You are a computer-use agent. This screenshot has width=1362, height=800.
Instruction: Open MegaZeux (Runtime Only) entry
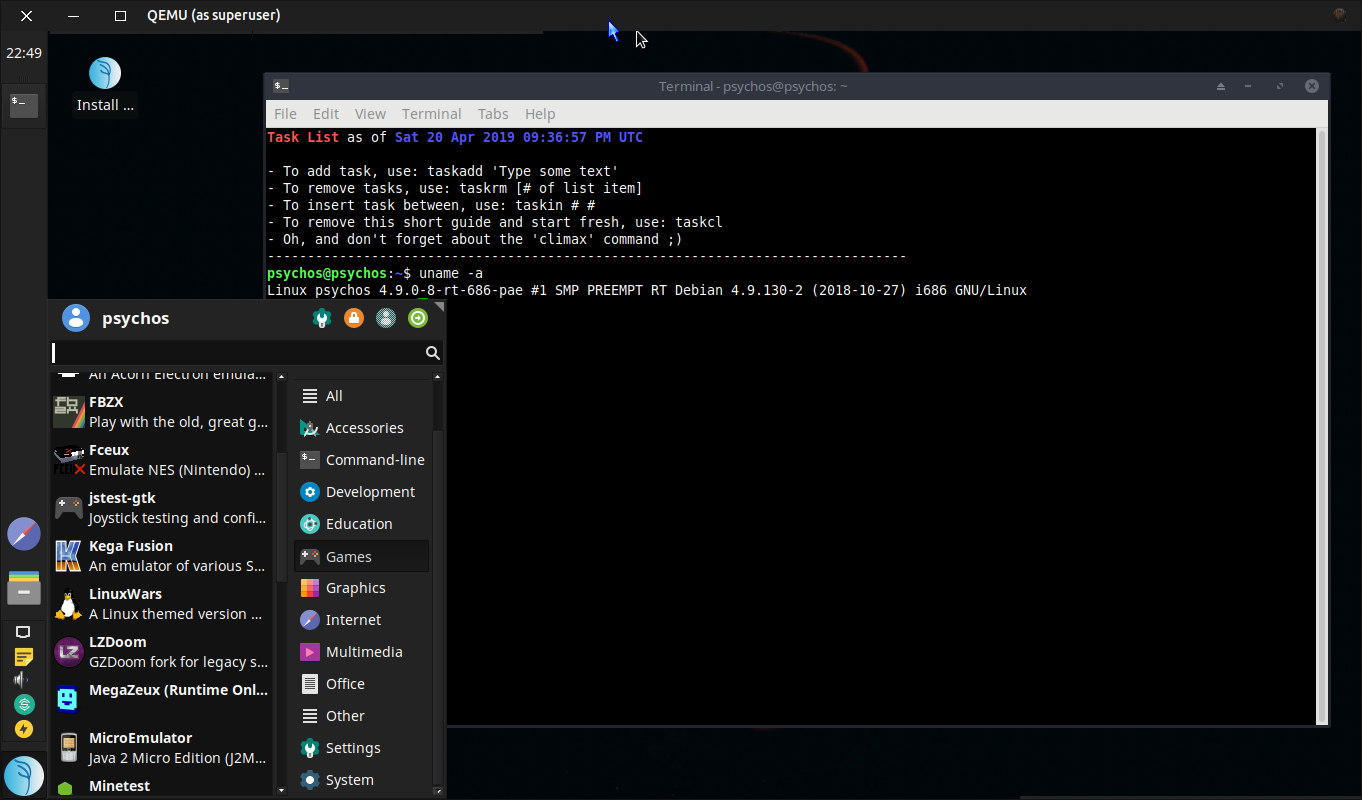click(160, 700)
